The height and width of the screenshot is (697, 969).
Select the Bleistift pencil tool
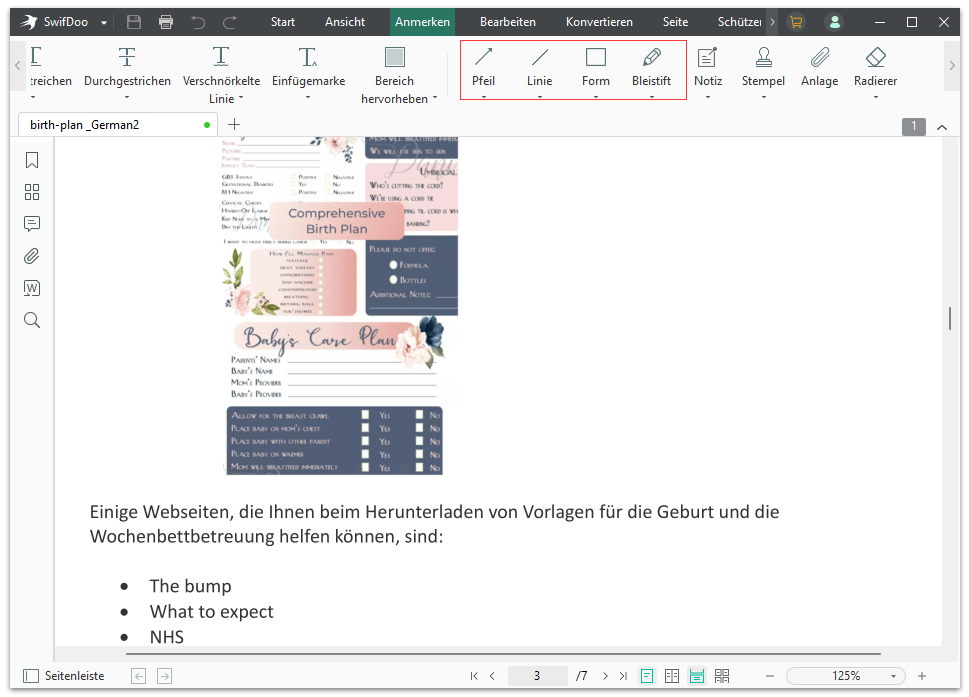pos(651,66)
